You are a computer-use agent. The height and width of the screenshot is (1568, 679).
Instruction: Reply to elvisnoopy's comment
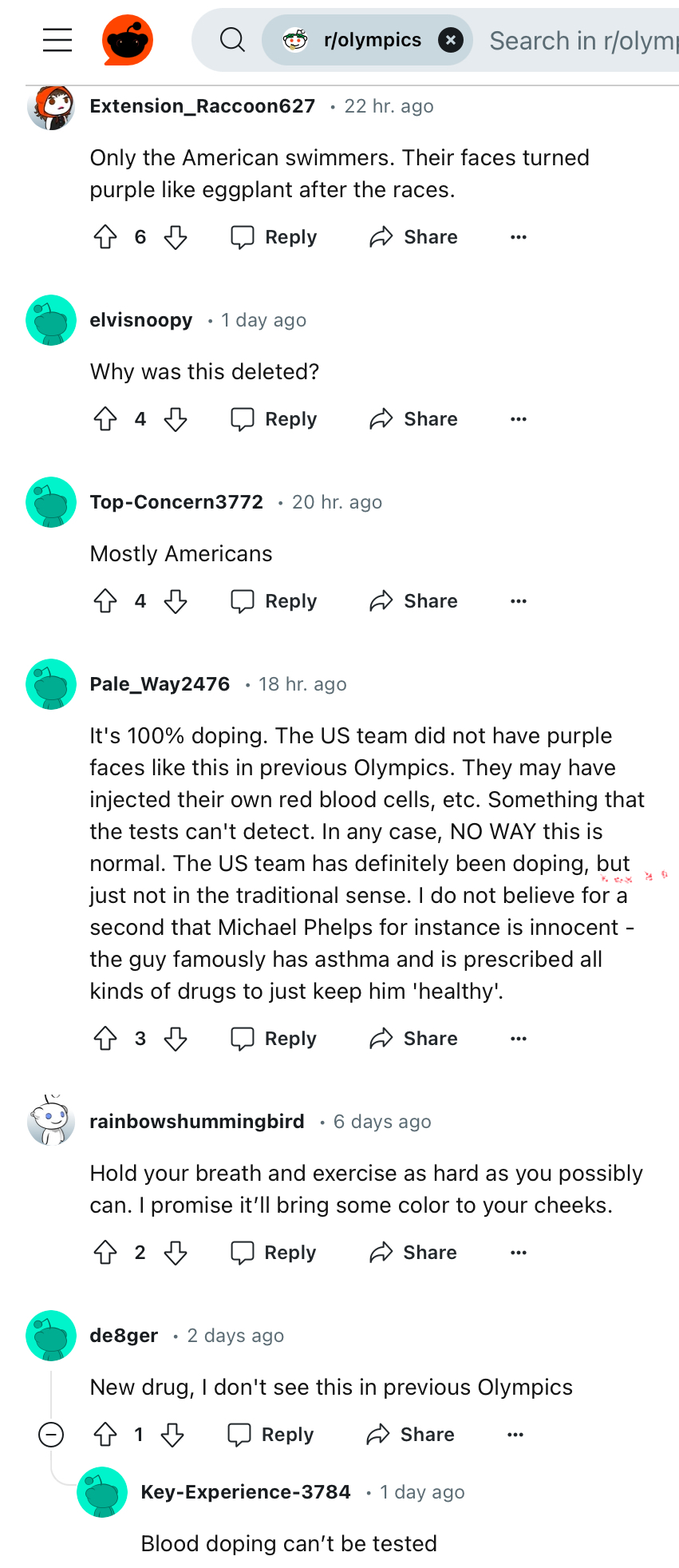274,419
